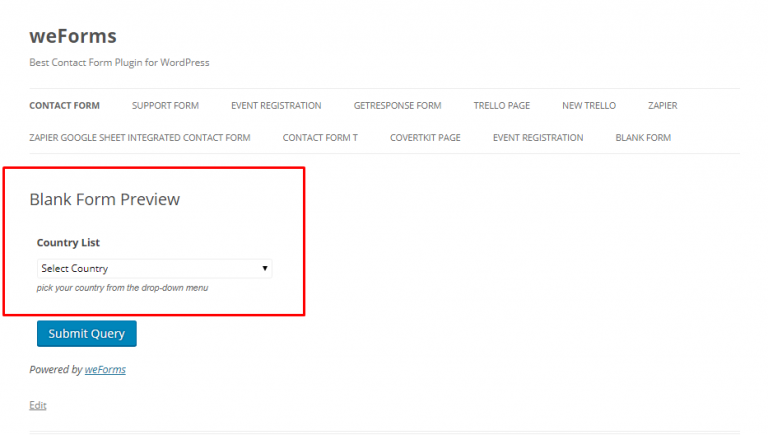Viewport: 768px width, 435px height.
Task: Open the Contact Form menu item
Action: click(x=64, y=106)
